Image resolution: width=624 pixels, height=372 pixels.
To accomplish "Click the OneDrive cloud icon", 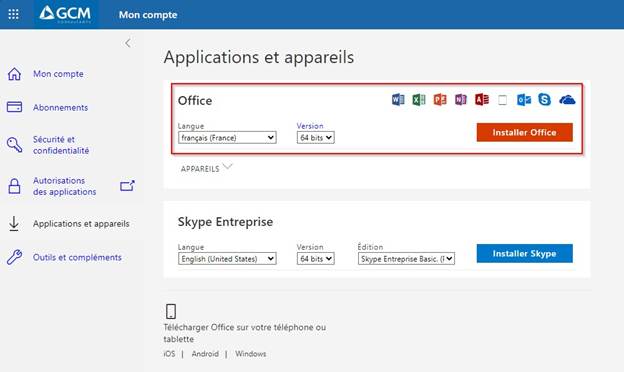I will click(x=567, y=100).
